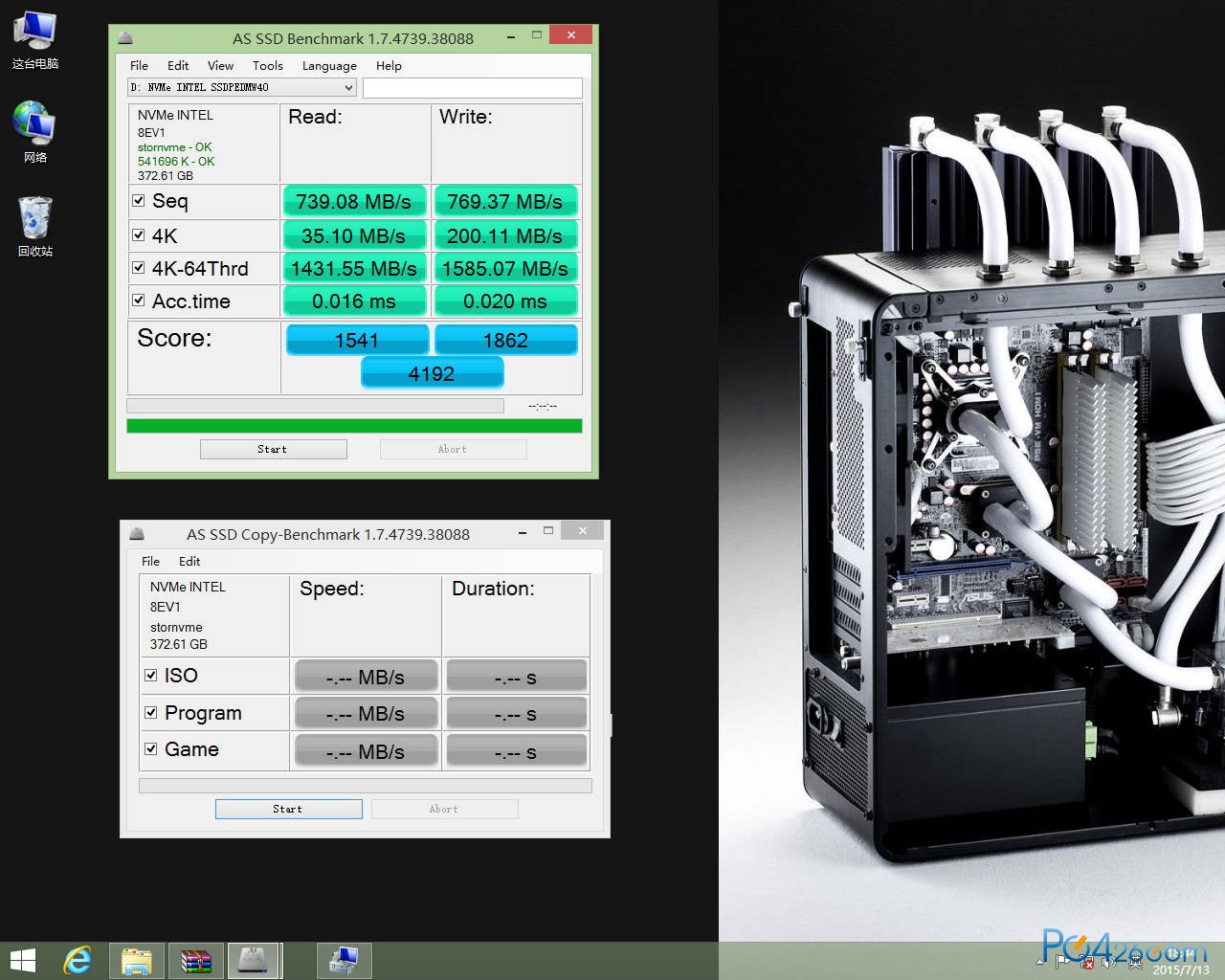1225x980 pixels.
Task: Open the Edit menu in AS SSD Benchmark
Action: click(178, 65)
